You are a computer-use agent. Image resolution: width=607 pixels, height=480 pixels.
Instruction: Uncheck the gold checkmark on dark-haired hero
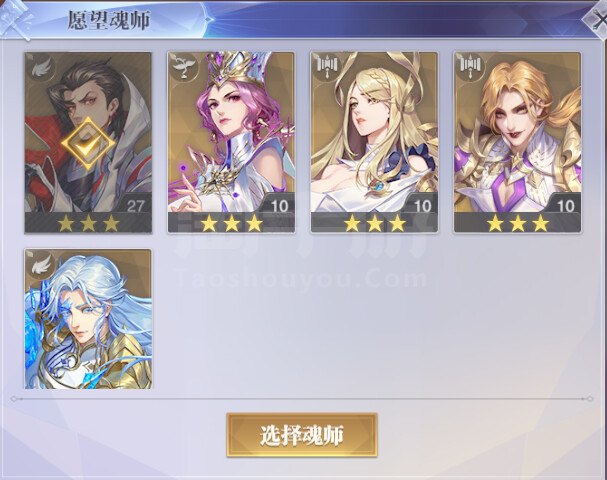click(88, 143)
